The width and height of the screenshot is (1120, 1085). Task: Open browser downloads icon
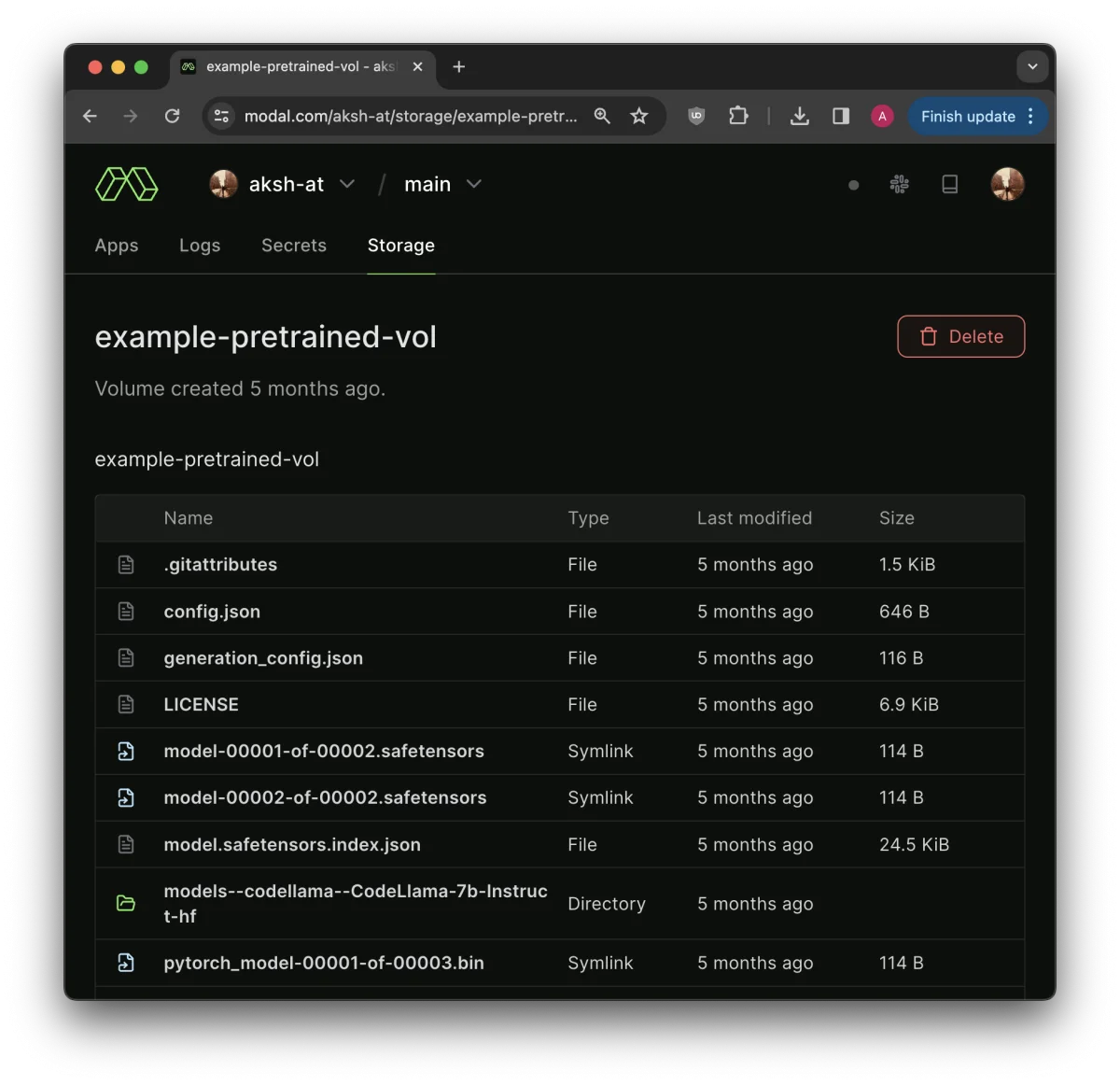[x=800, y=116]
